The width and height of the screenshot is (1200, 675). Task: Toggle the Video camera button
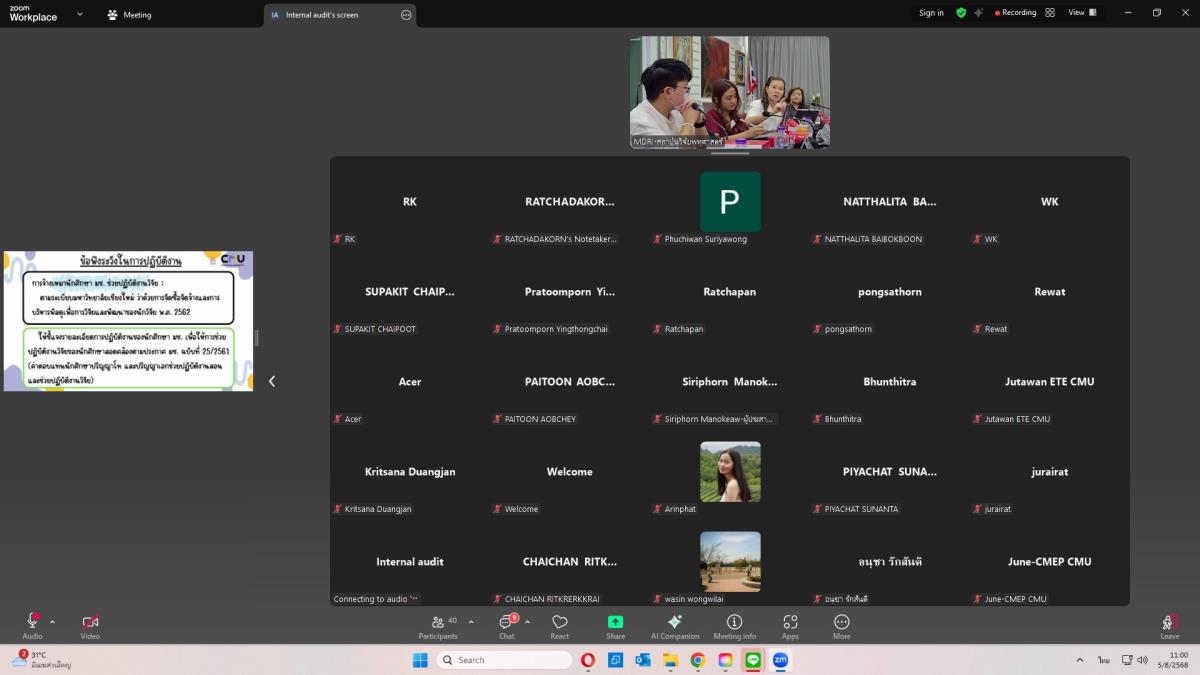(x=90, y=623)
